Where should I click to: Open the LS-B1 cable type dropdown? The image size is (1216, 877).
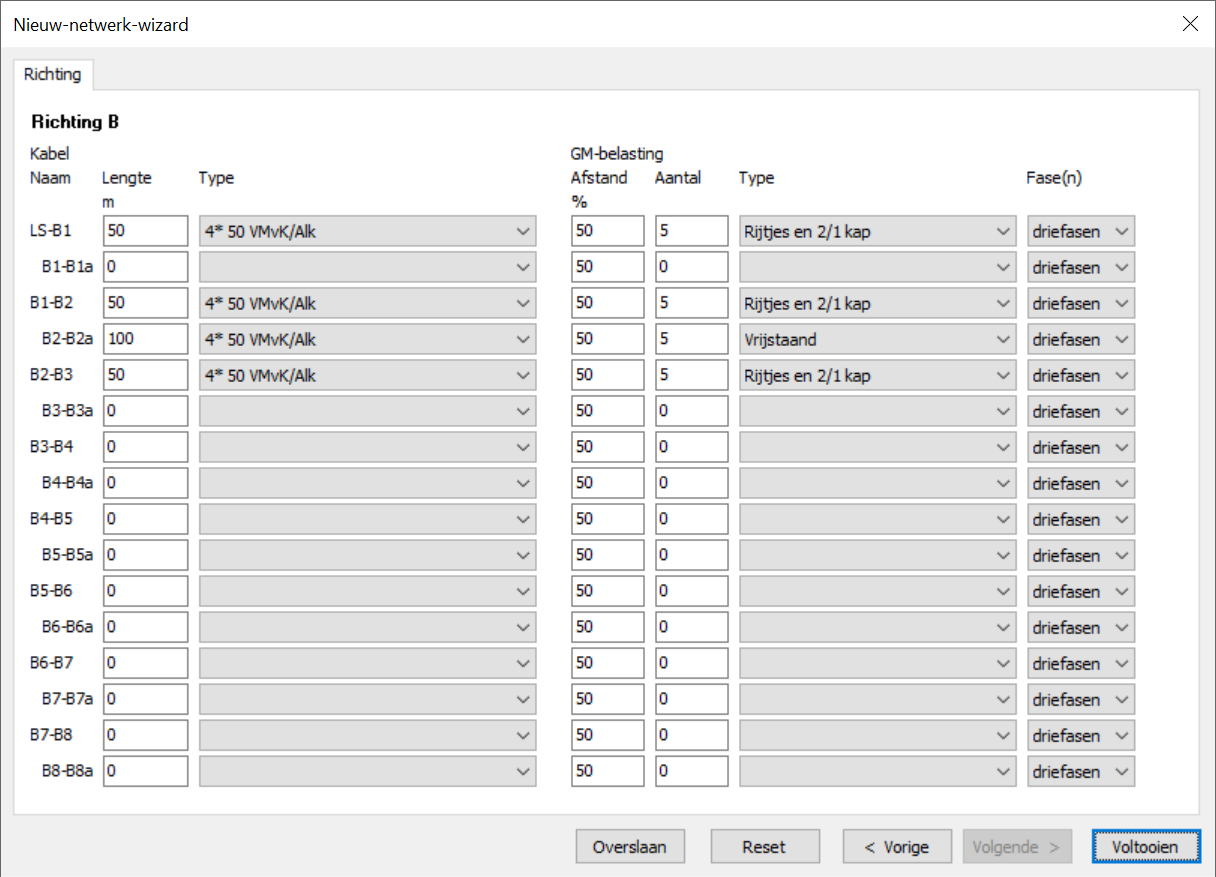pyautogui.click(x=368, y=232)
